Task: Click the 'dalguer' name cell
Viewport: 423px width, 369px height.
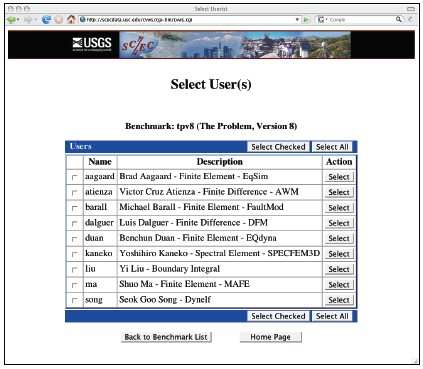Action: pos(99,223)
